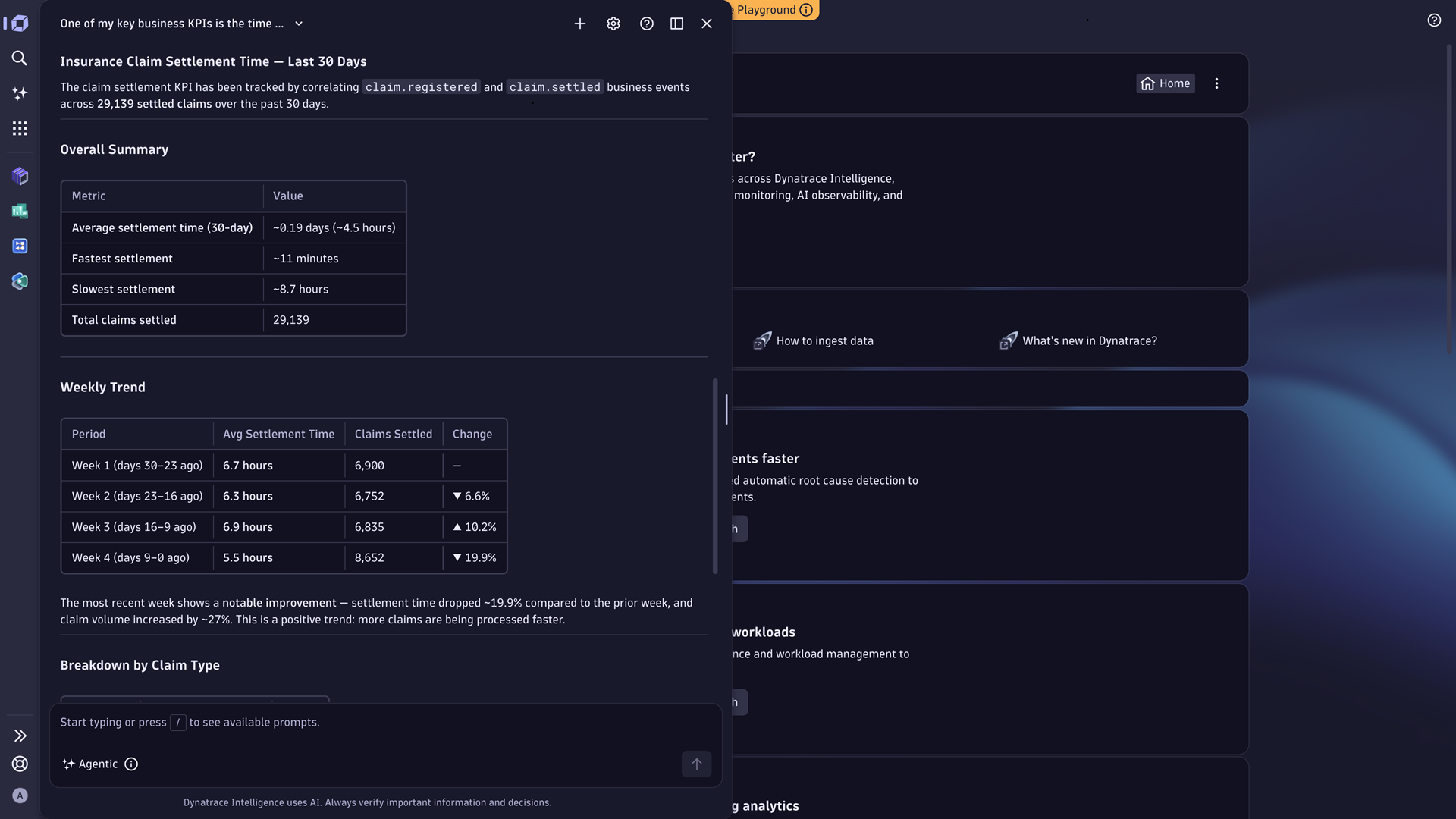Click the 'Weekly Trend' heading
The width and height of the screenshot is (1456, 819).
pos(102,388)
